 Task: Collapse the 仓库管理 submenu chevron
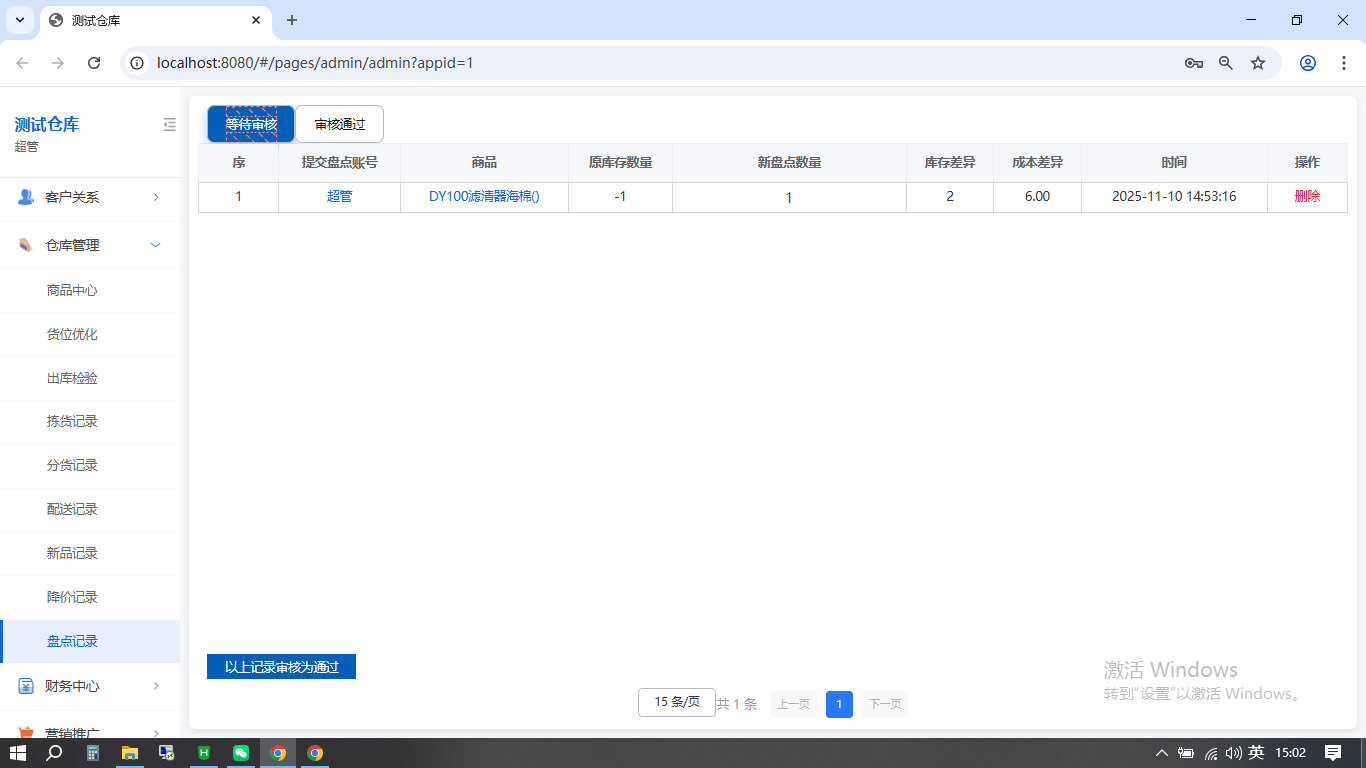155,244
